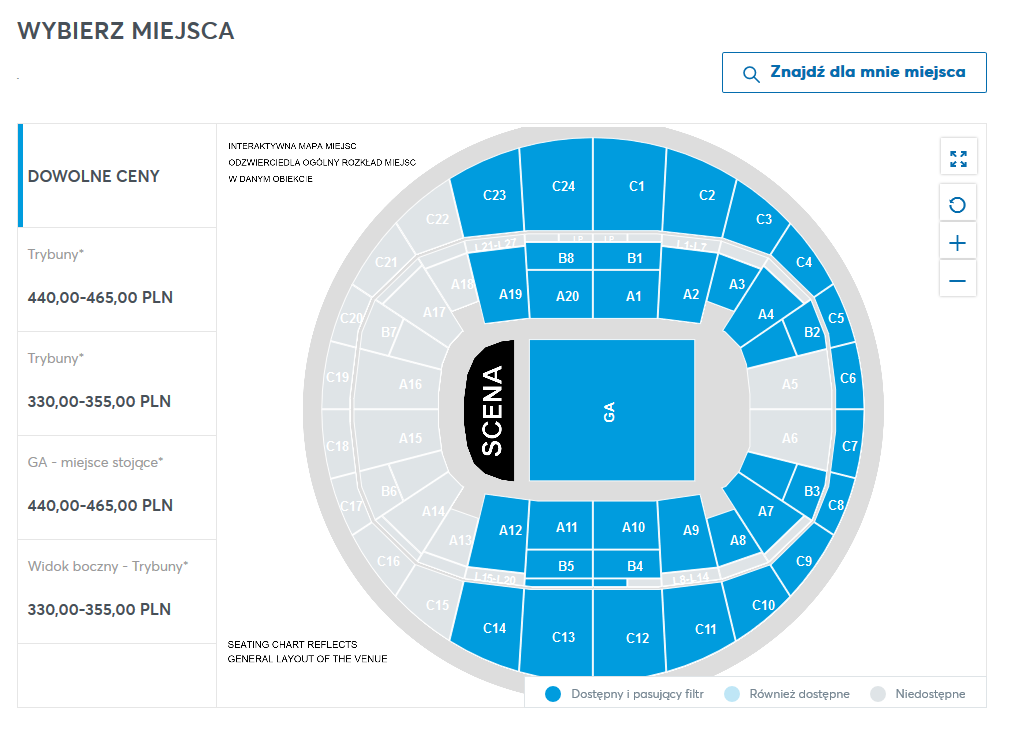This screenshot has height=729, width=1026.
Task: Select the GA standing area on map
Action: (611, 410)
